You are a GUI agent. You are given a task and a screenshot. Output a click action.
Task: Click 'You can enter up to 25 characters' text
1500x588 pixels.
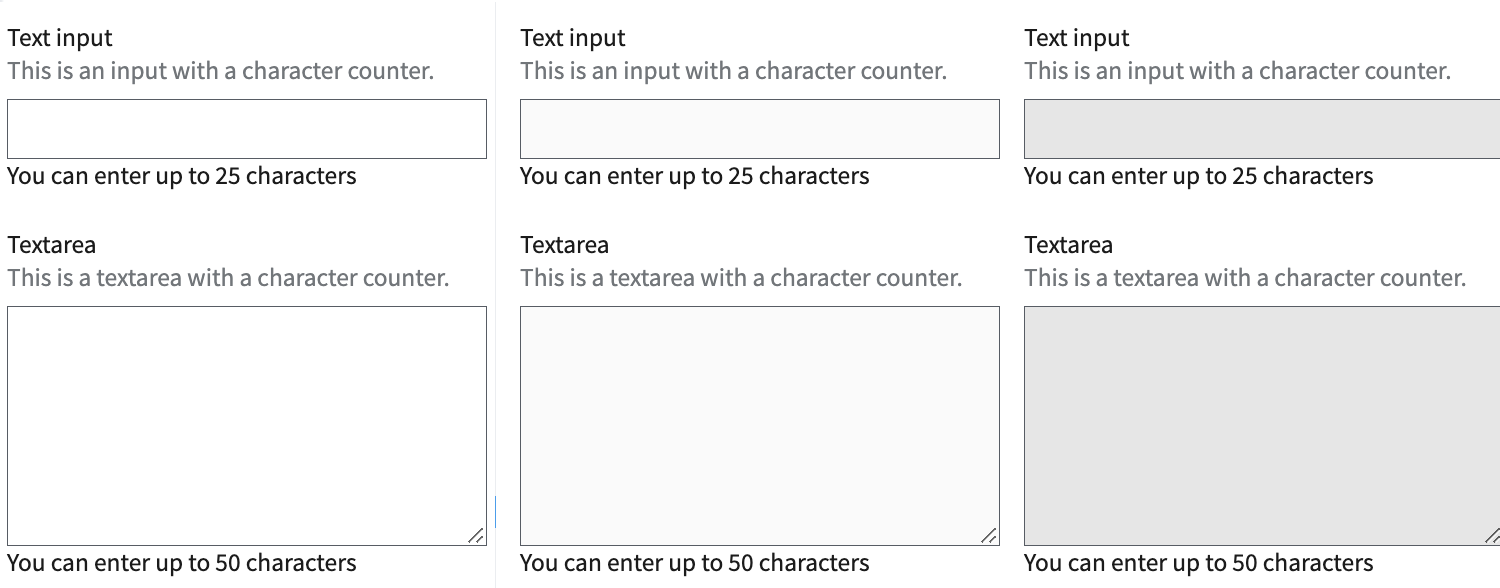[181, 176]
